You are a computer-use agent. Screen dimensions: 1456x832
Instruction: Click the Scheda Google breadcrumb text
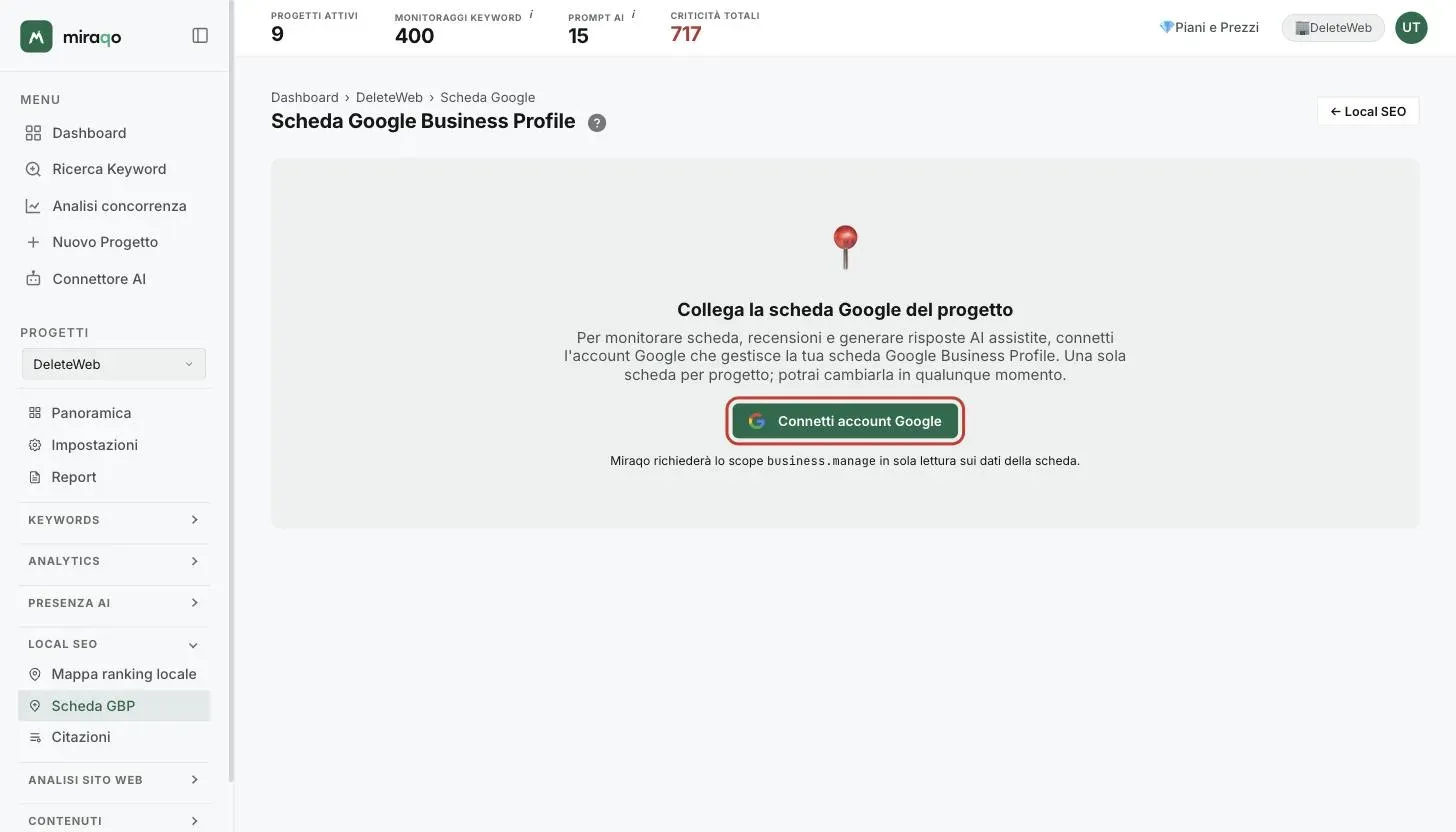488,97
